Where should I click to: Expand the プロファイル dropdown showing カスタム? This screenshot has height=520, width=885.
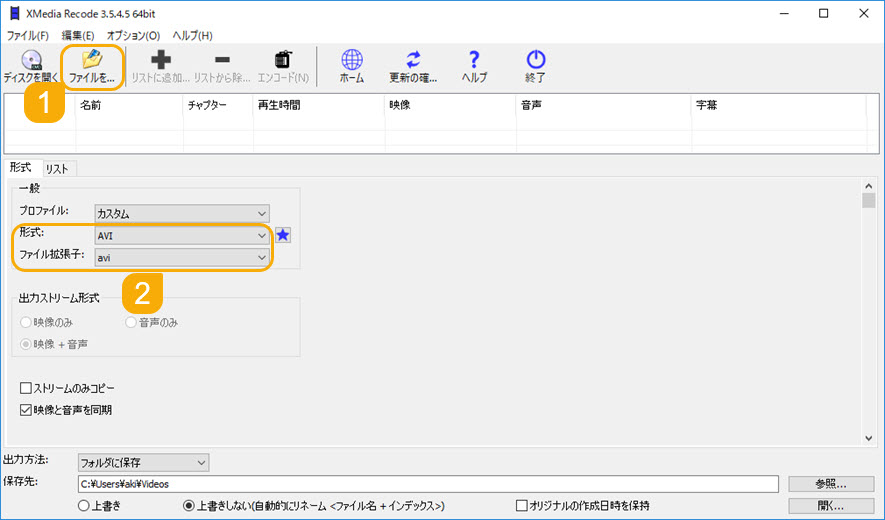[x=182, y=213]
